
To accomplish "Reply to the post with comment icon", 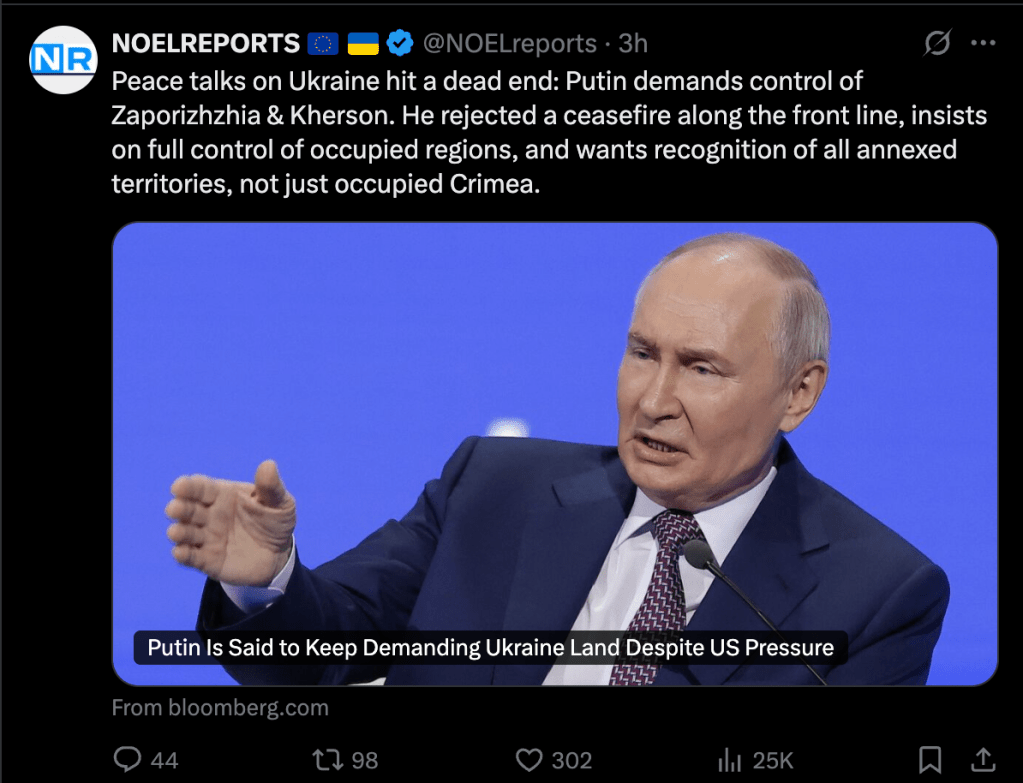I will point(128,760).
